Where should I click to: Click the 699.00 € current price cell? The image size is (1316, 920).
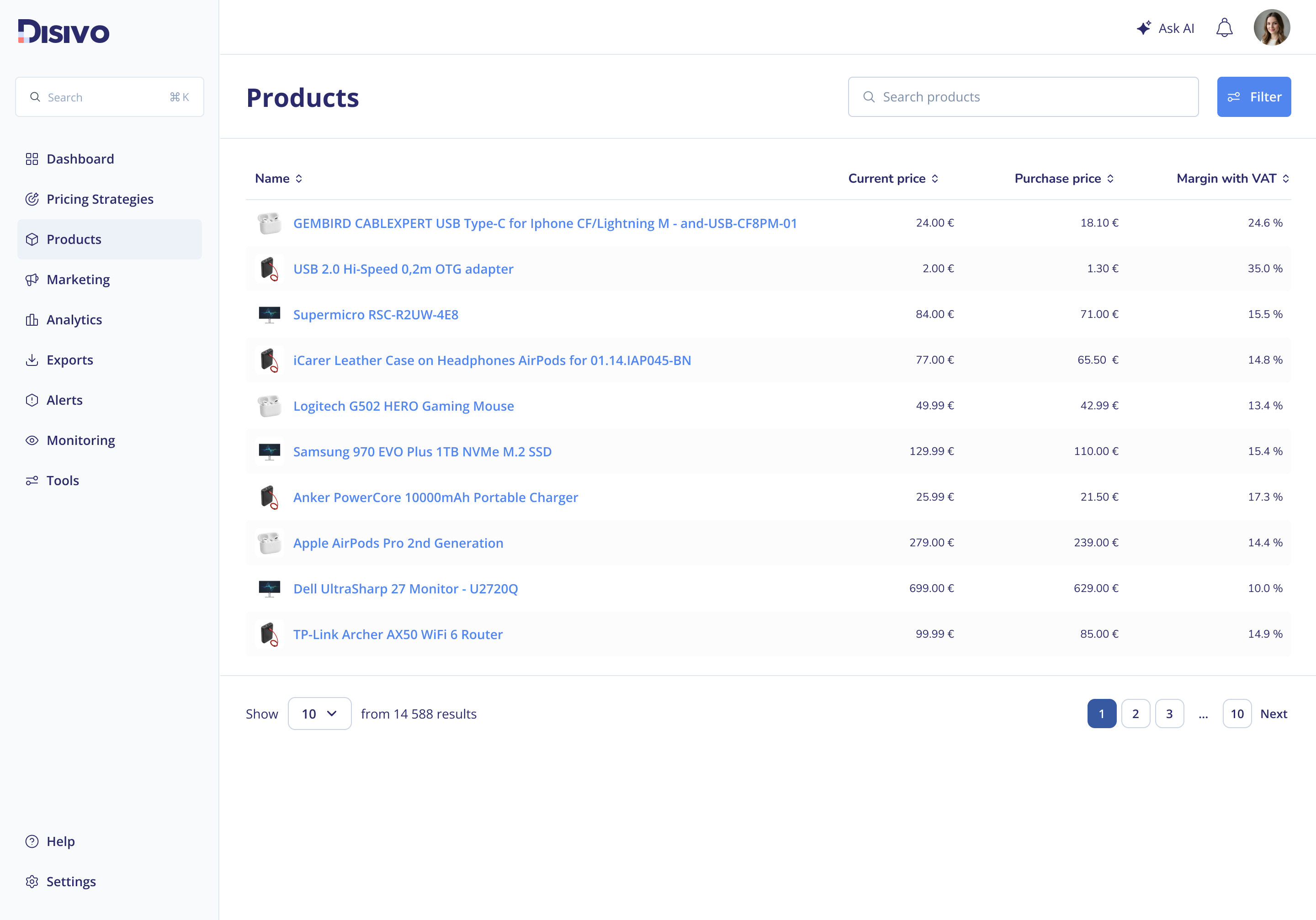tap(931, 588)
